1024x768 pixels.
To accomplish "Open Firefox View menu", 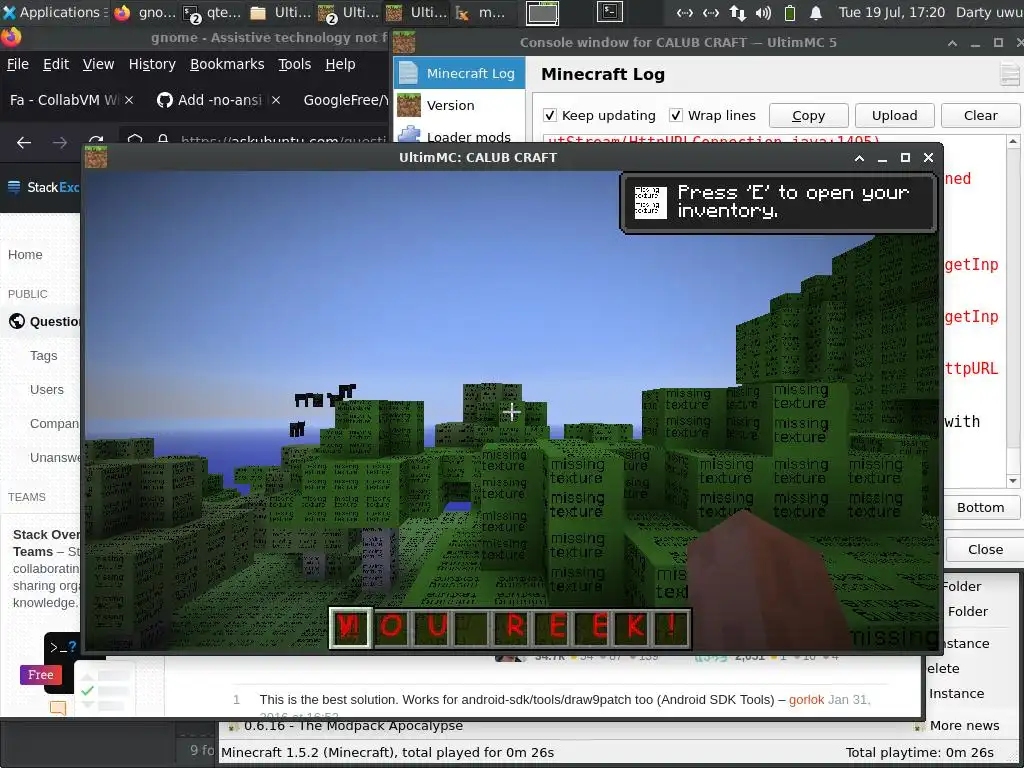I will coord(98,64).
